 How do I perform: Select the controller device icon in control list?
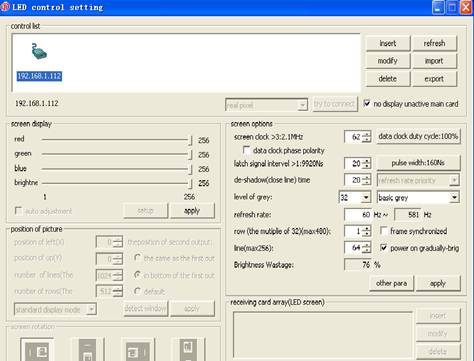(39, 52)
